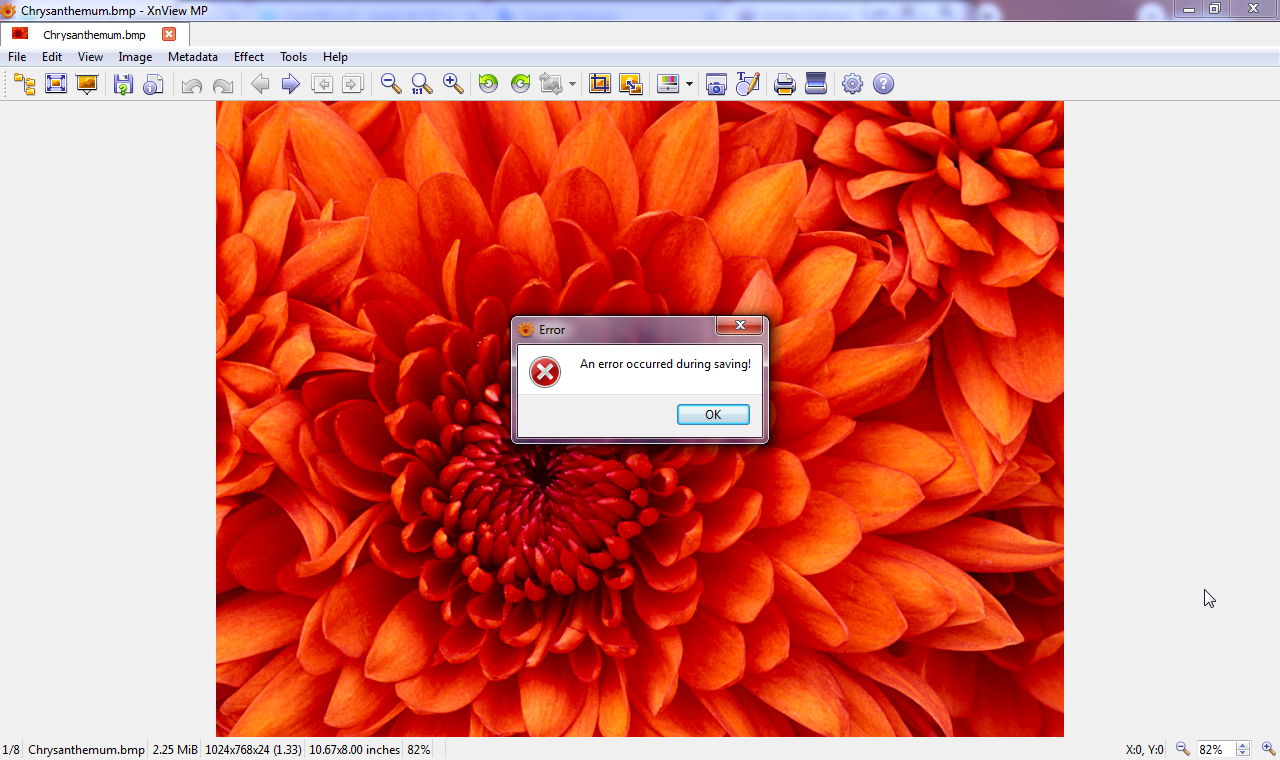Open the folder tree Browser icon
The width and height of the screenshot is (1280, 760).
click(x=25, y=84)
